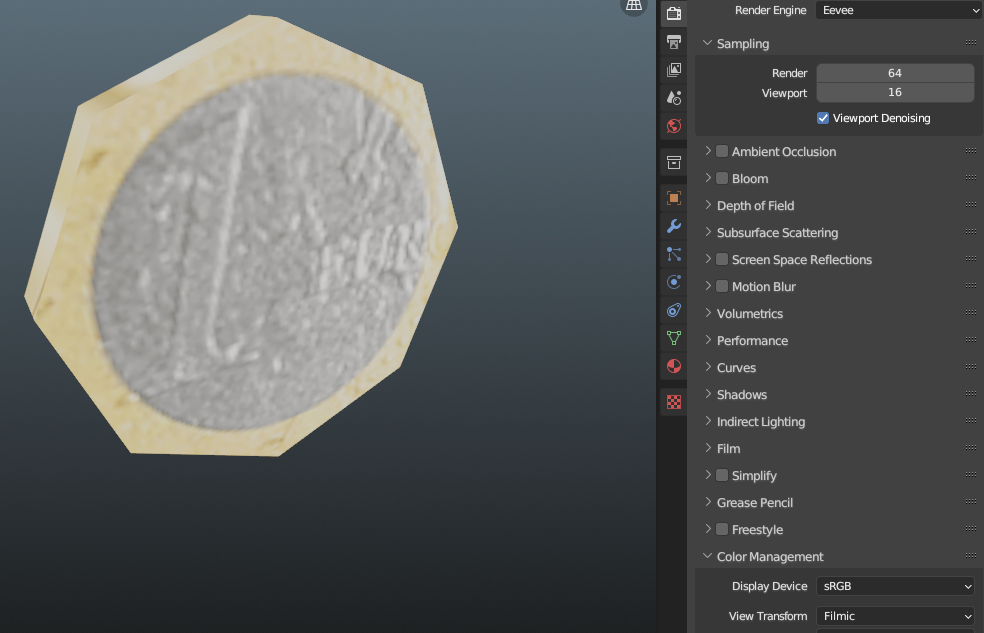Enable the Bloom checkbox
Image resolution: width=984 pixels, height=633 pixels.
(x=722, y=179)
